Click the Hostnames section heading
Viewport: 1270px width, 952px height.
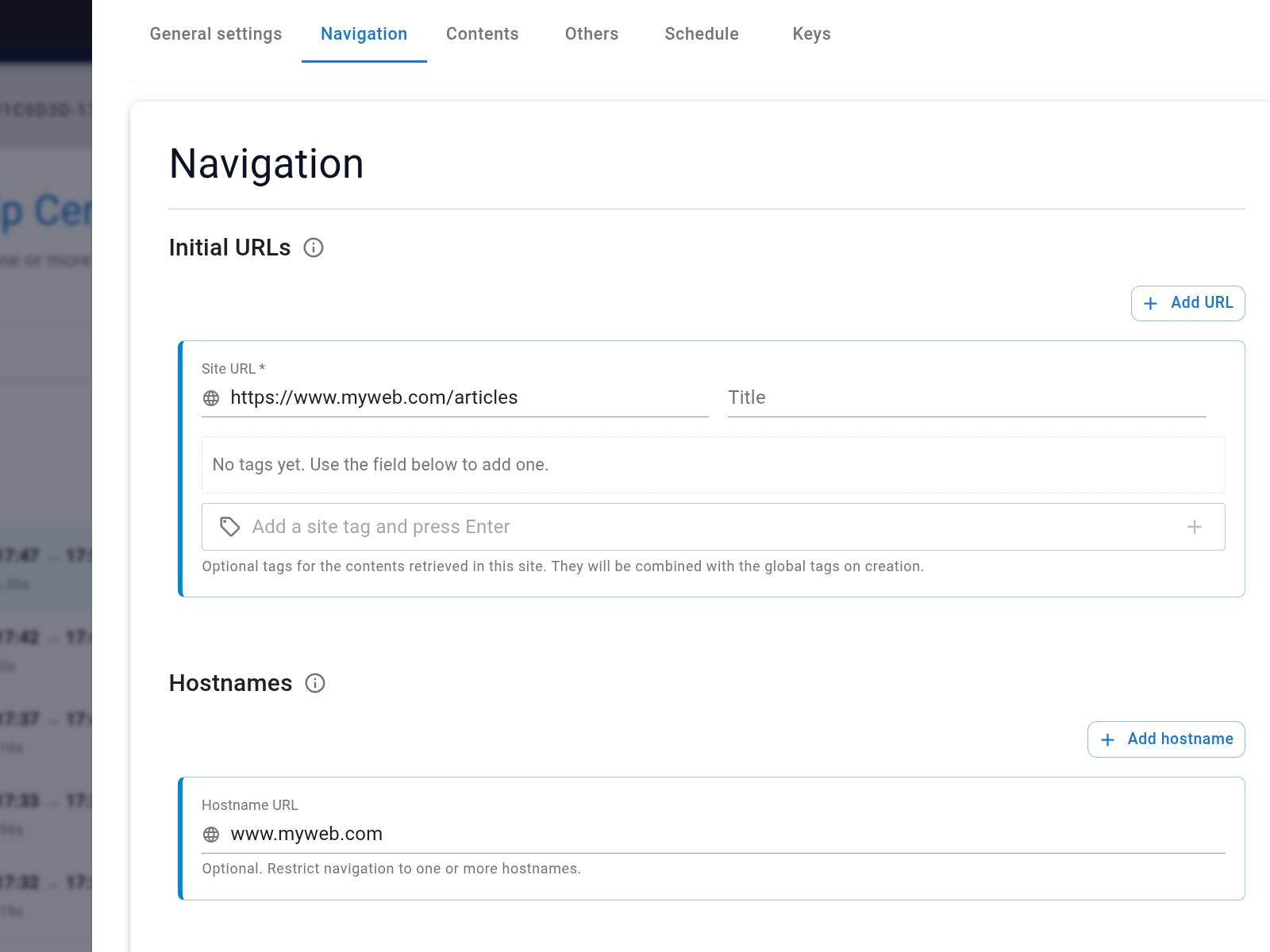click(x=231, y=683)
